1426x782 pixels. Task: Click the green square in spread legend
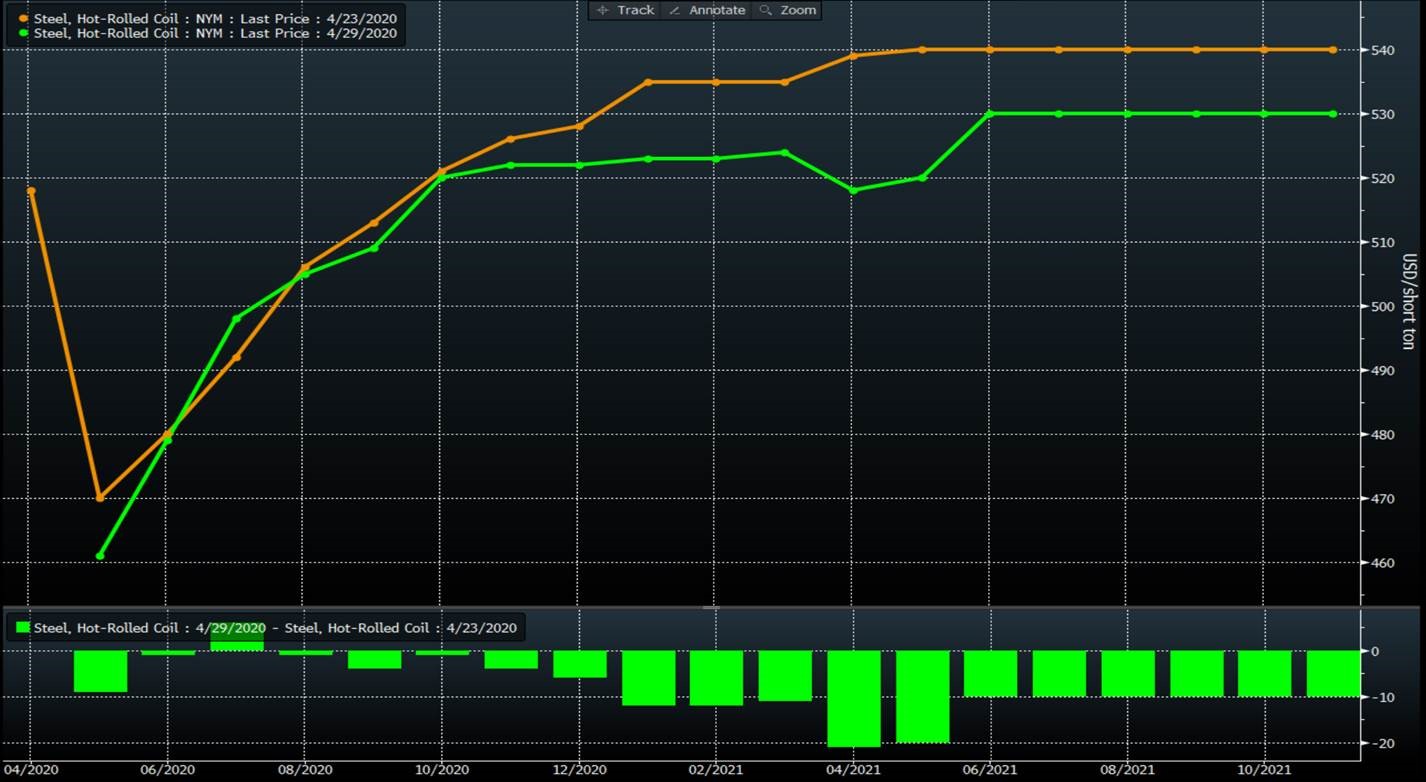pos(23,627)
